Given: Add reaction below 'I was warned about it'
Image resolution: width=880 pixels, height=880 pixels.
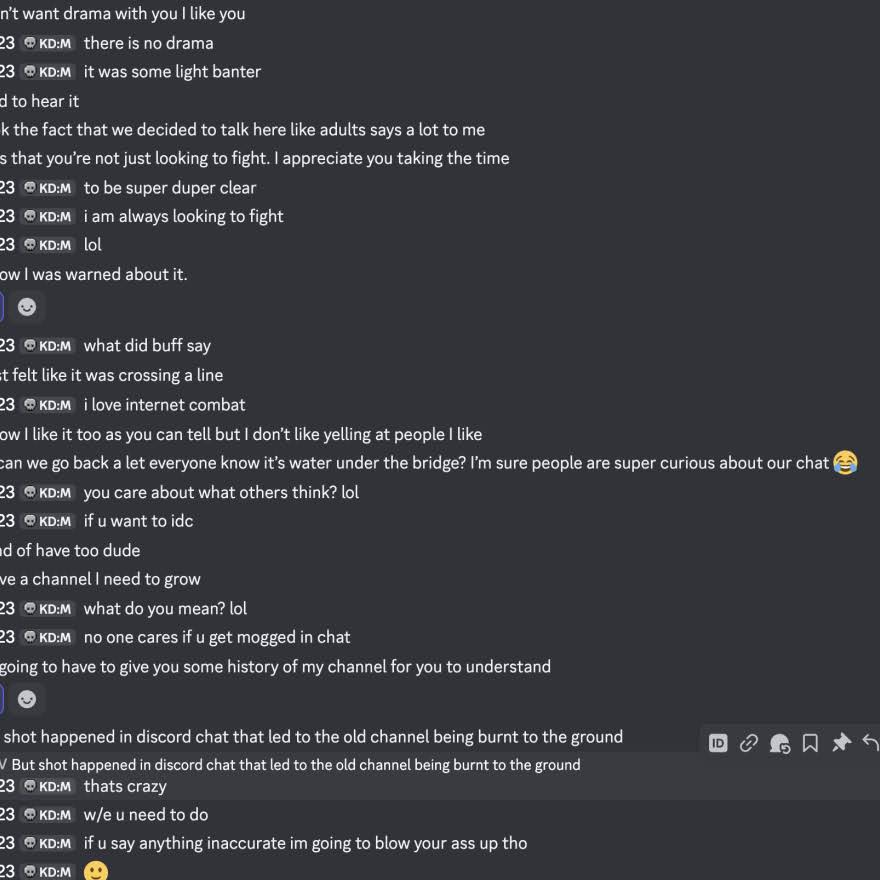Looking at the screenshot, I should tap(27, 307).
